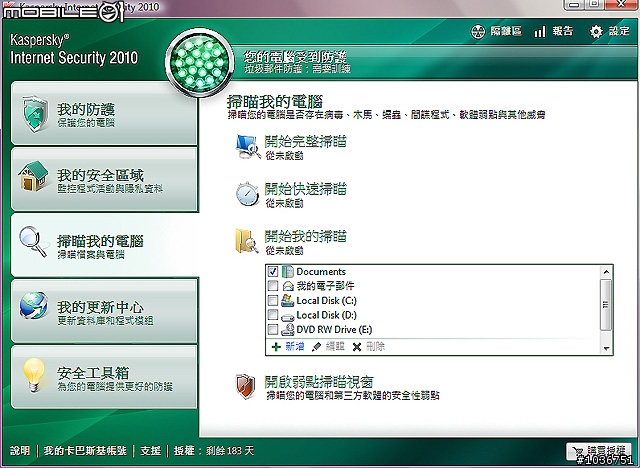Open the 我的防護 section
This screenshot has height=468, width=640.
[x=104, y=114]
